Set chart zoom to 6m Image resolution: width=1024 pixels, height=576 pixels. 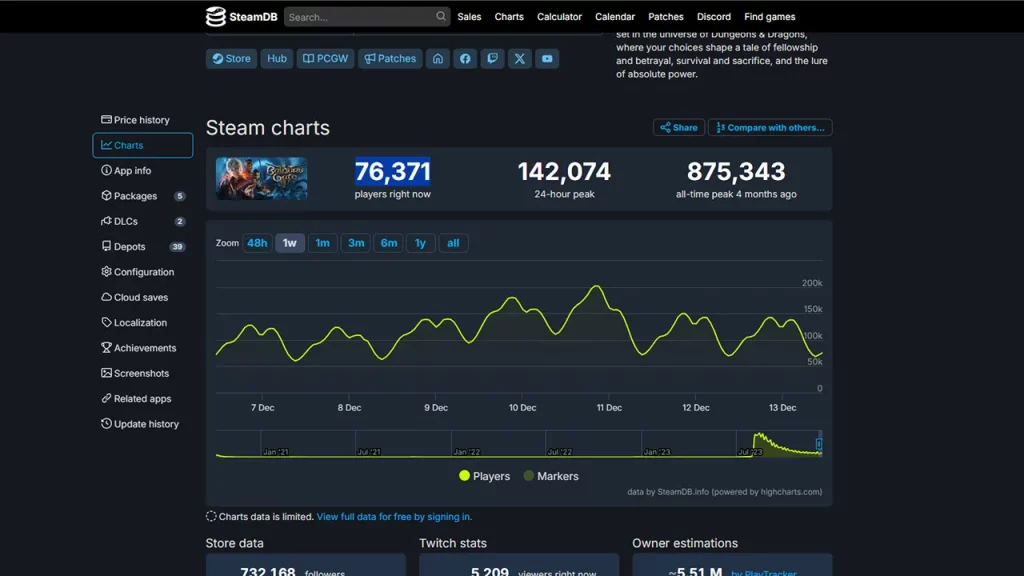point(389,243)
